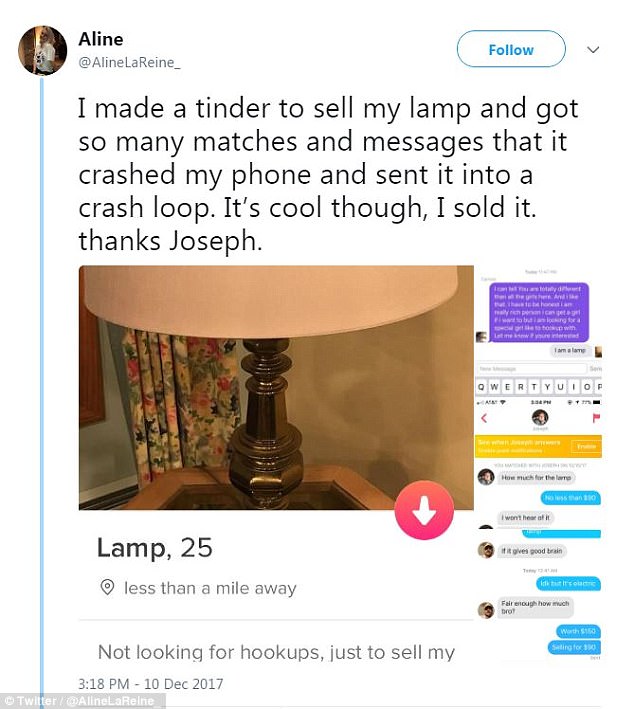Click the Follow button
The image size is (634, 709).
point(511,49)
